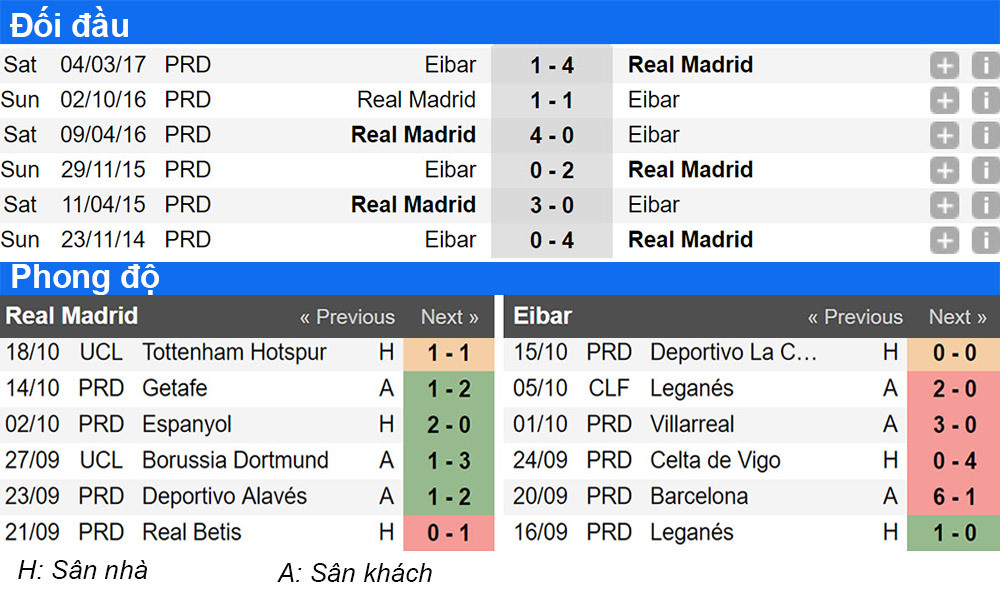Open the info icon for the 09/04/16 match

pos(985,136)
